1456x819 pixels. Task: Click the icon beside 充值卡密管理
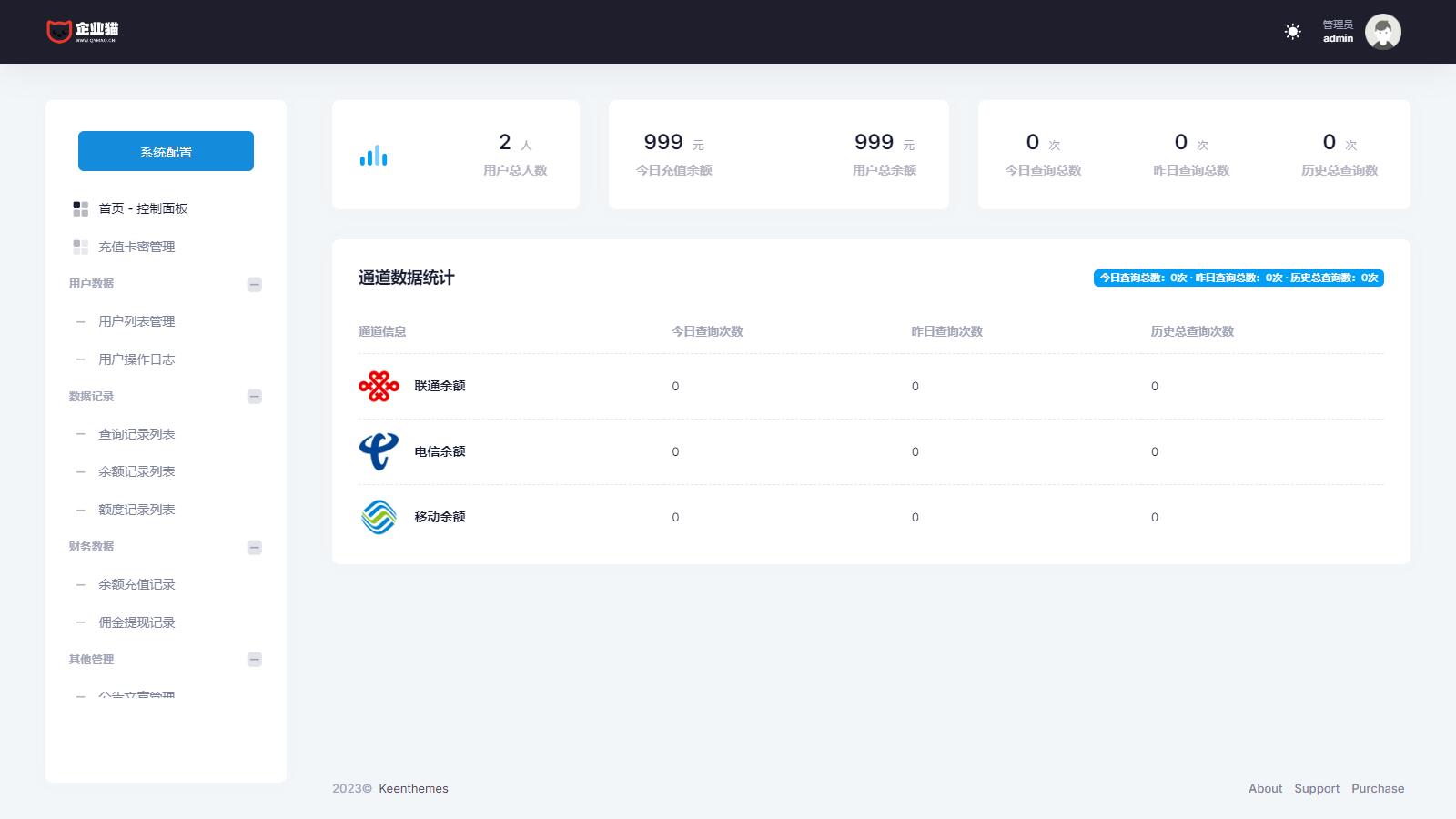point(81,247)
